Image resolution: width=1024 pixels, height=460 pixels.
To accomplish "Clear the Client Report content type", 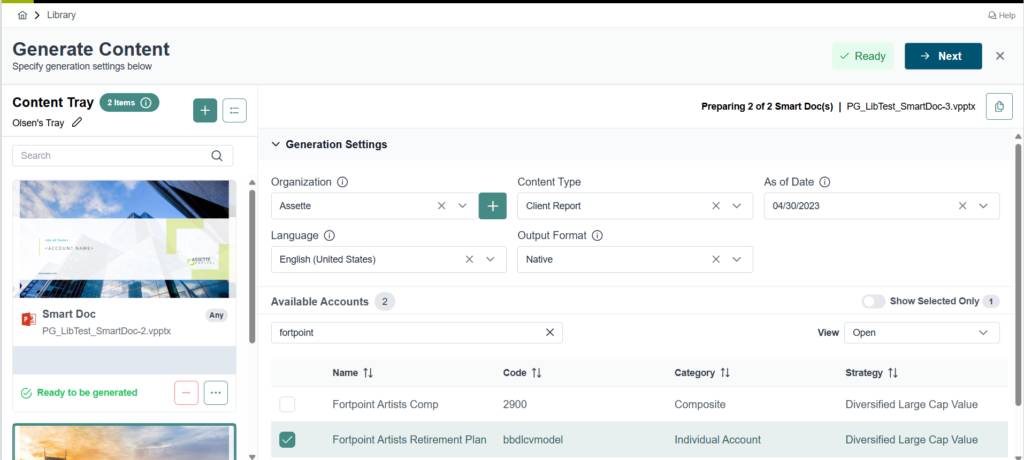I will click(x=716, y=206).
